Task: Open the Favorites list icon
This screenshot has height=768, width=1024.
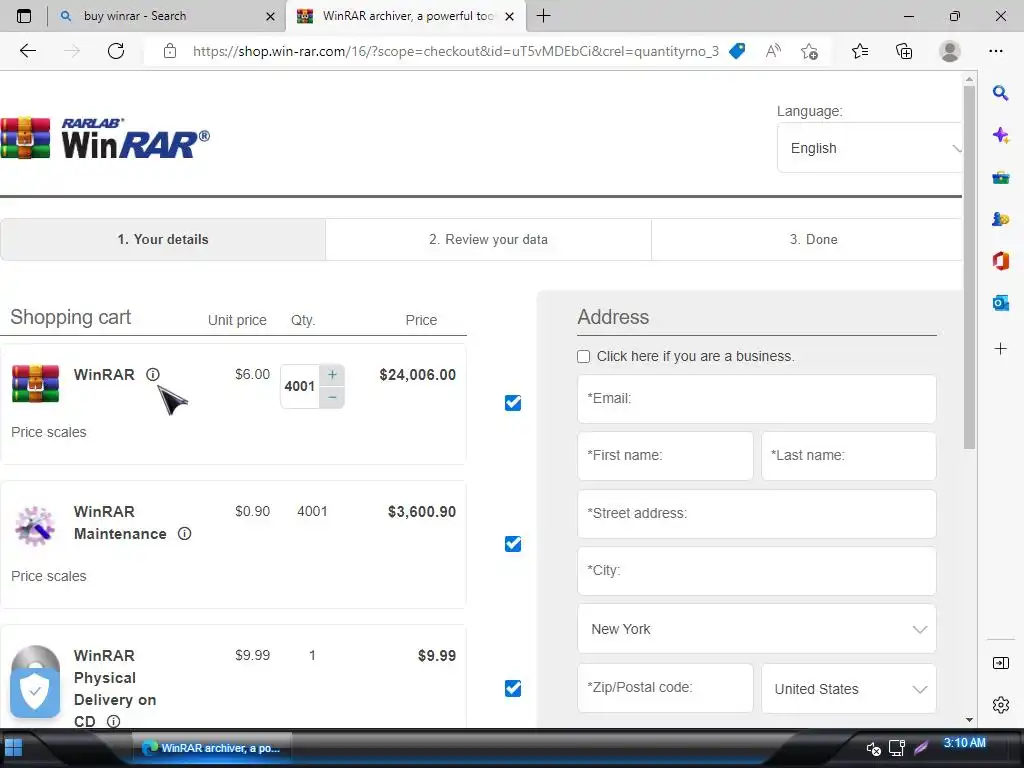Action: pos(859,51)
